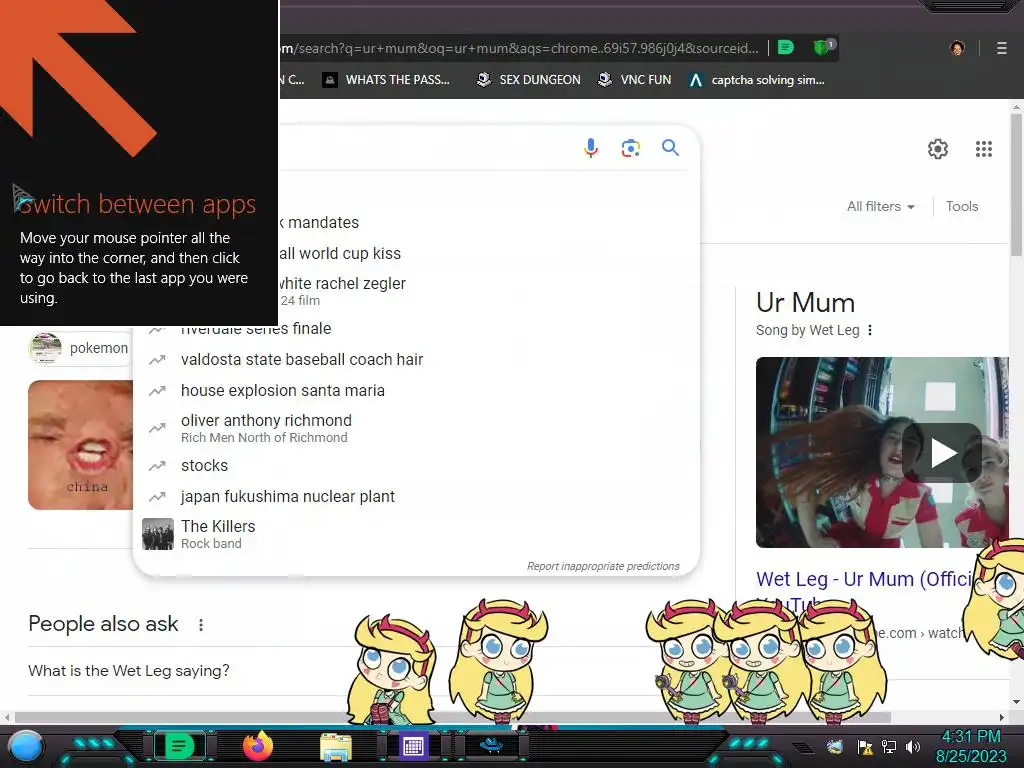Open the Tools search options
The width and height of the screenshot is (1024, 768).
962,206
